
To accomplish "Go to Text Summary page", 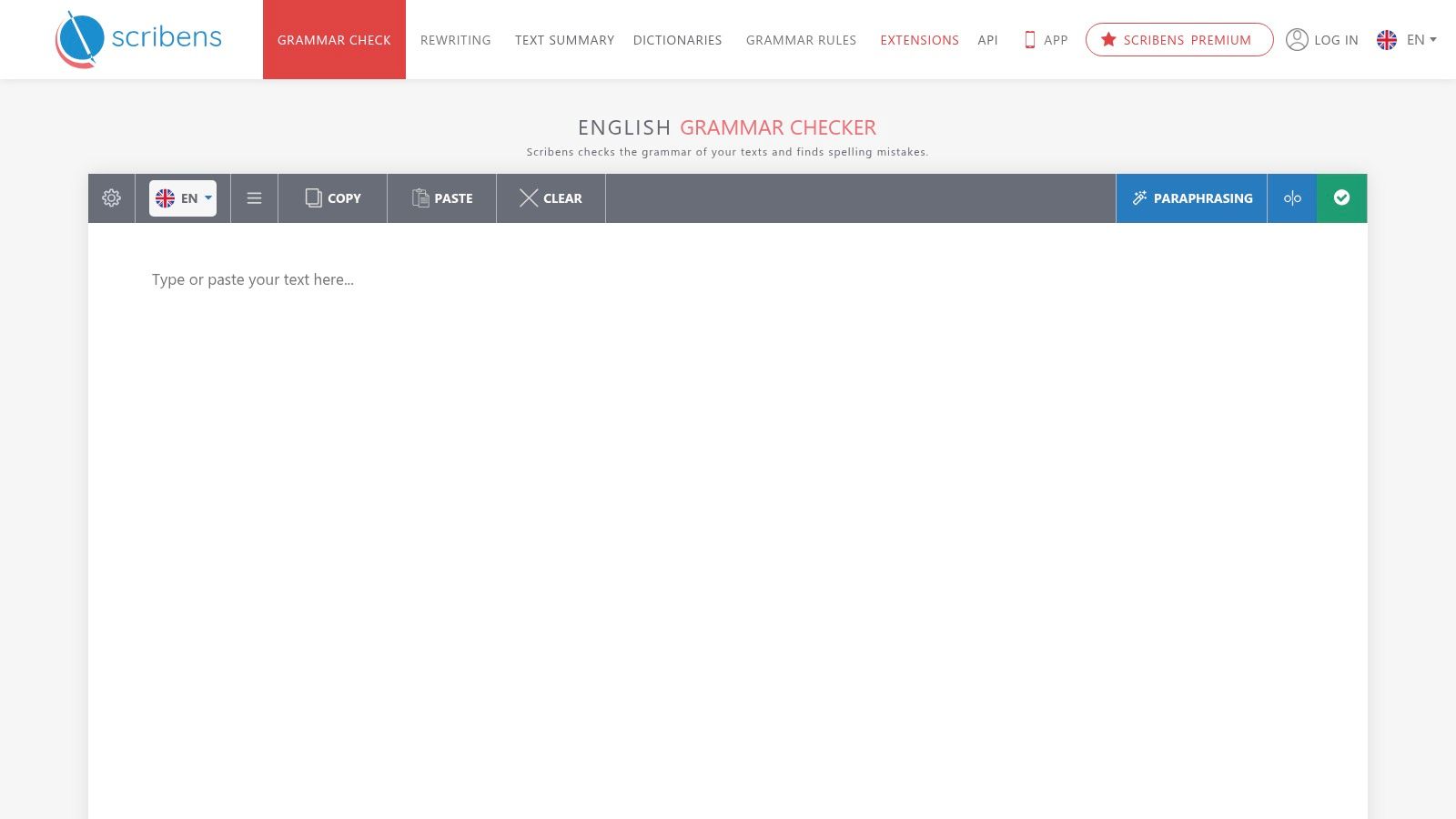I will pos(564,40).
